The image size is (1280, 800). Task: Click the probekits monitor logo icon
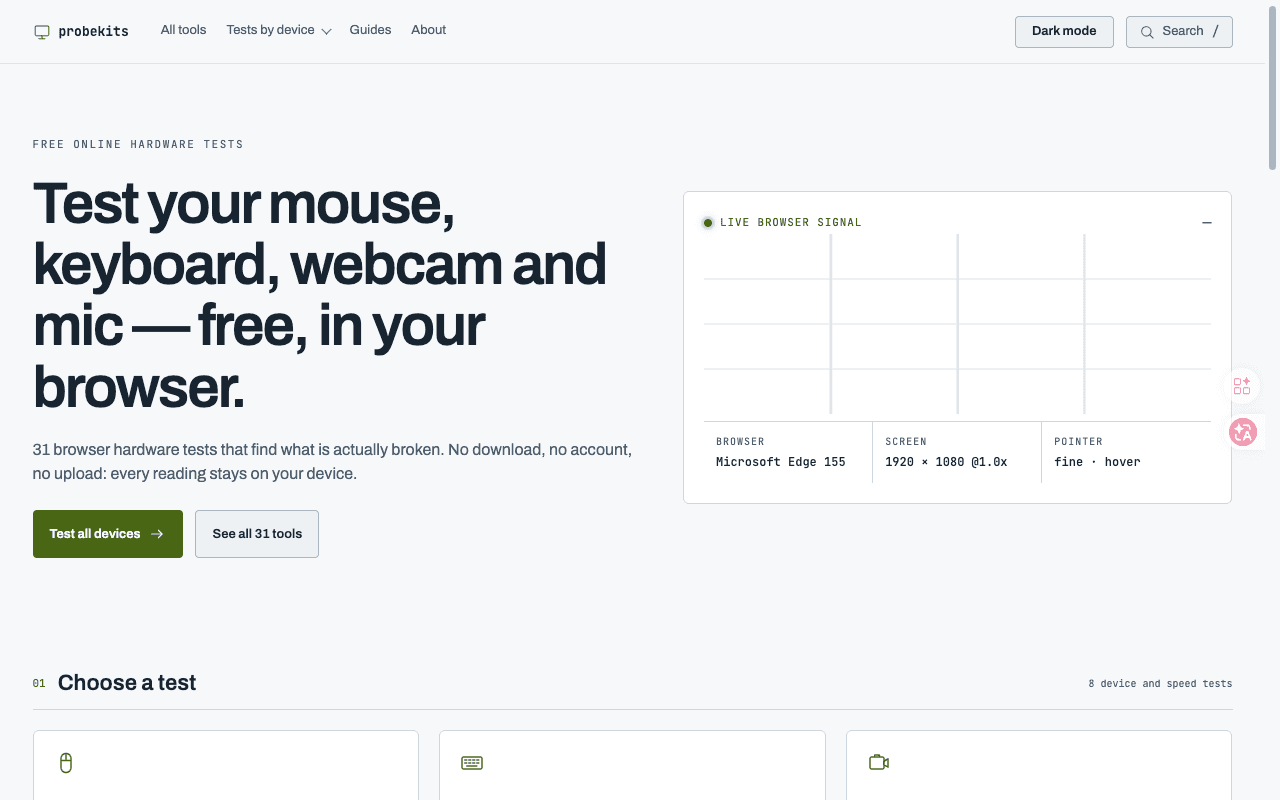pos(42,32)
